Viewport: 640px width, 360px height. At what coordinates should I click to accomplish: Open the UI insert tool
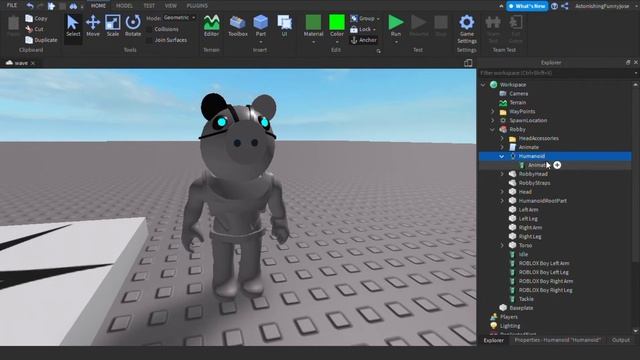pos(284,26)
